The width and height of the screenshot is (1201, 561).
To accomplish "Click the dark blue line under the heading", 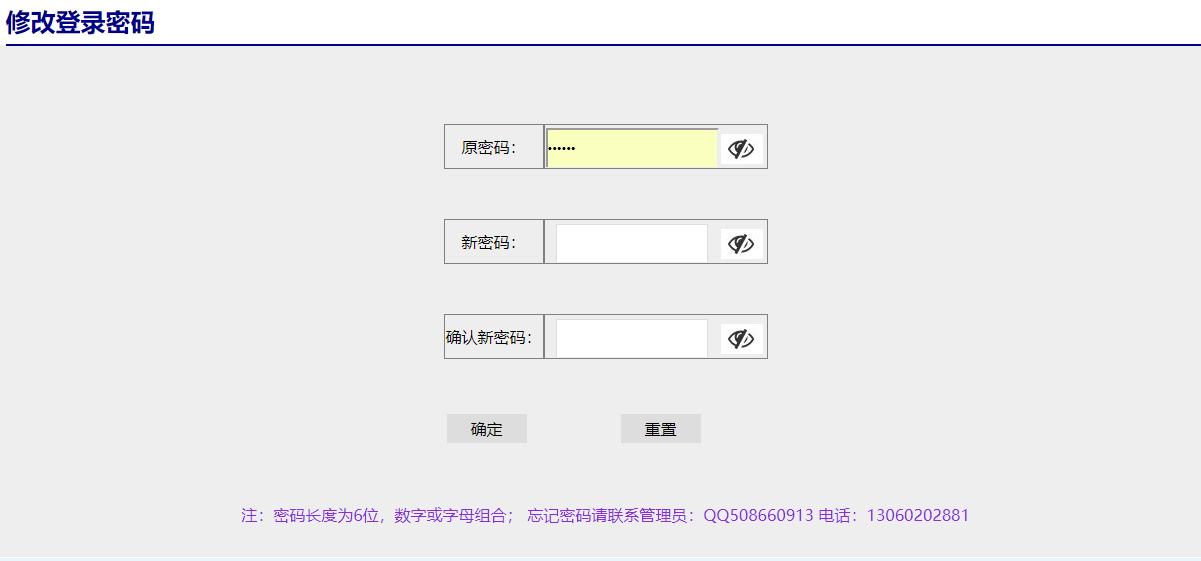I will (x=600, y=45).
